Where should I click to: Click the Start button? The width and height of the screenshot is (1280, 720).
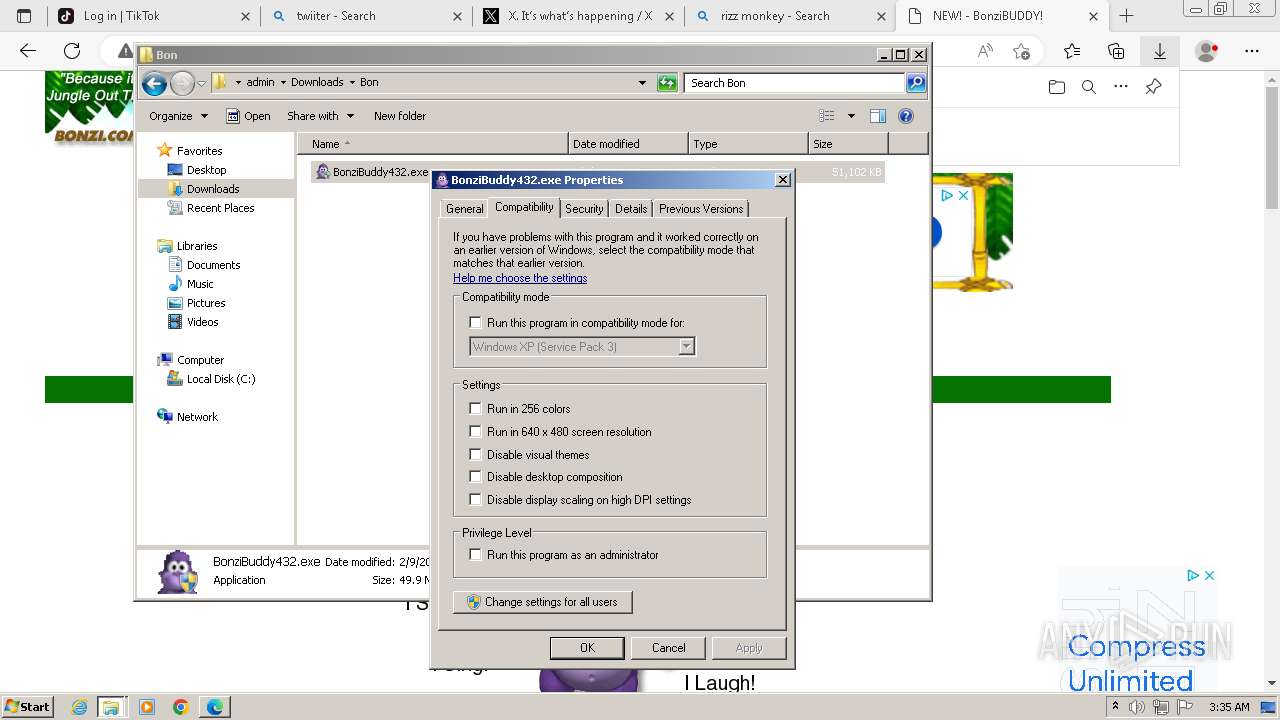[x=27, y=707]
